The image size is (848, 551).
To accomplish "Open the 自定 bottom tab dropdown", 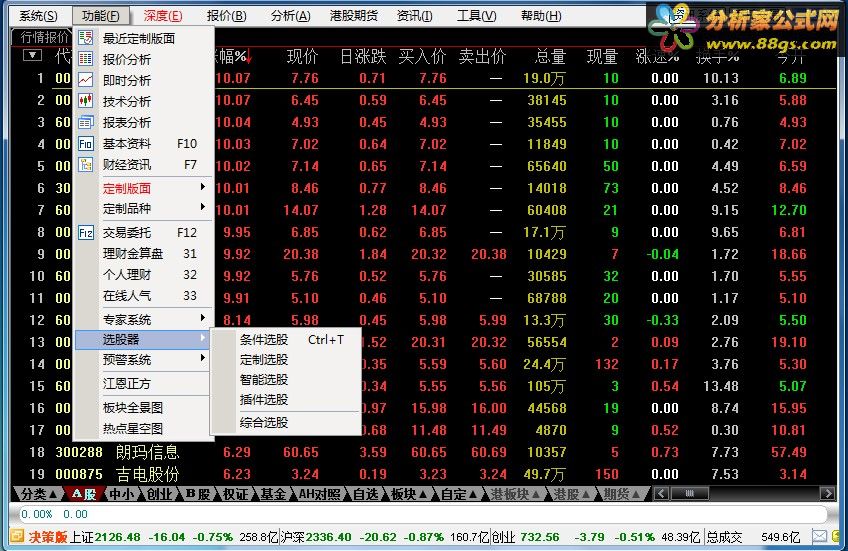I will coord(458,494).
